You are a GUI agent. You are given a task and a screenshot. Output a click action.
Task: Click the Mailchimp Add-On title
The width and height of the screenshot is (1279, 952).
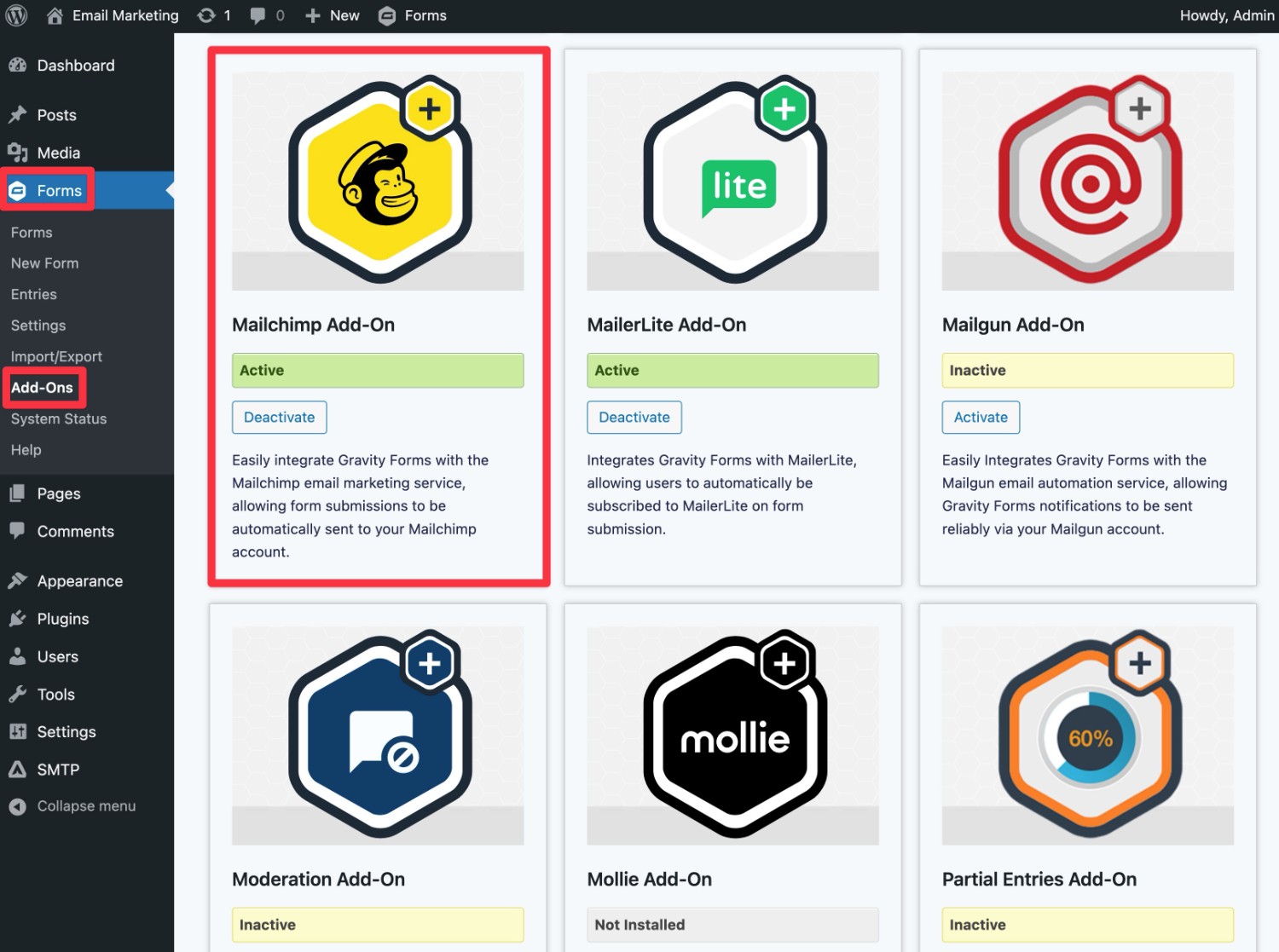pyautogui.click(x=313, y=325)
